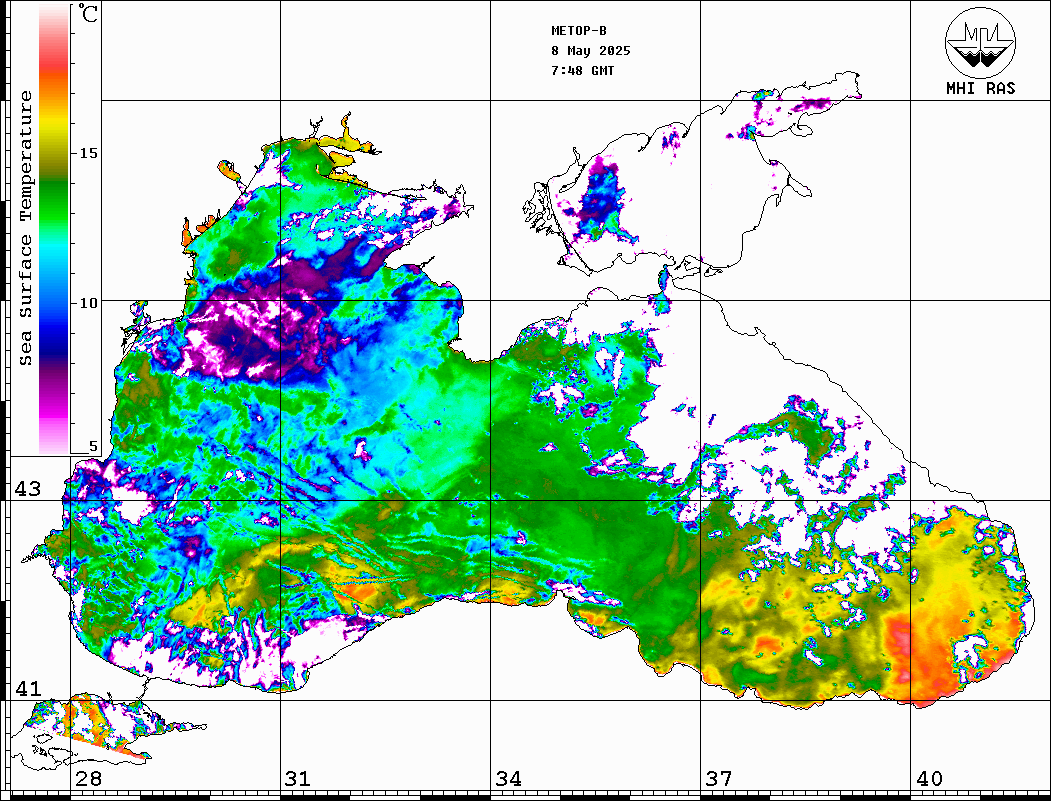Click the longitude label 28
Viewport: 1051px width, 801px height.
(x=88, y=779)
